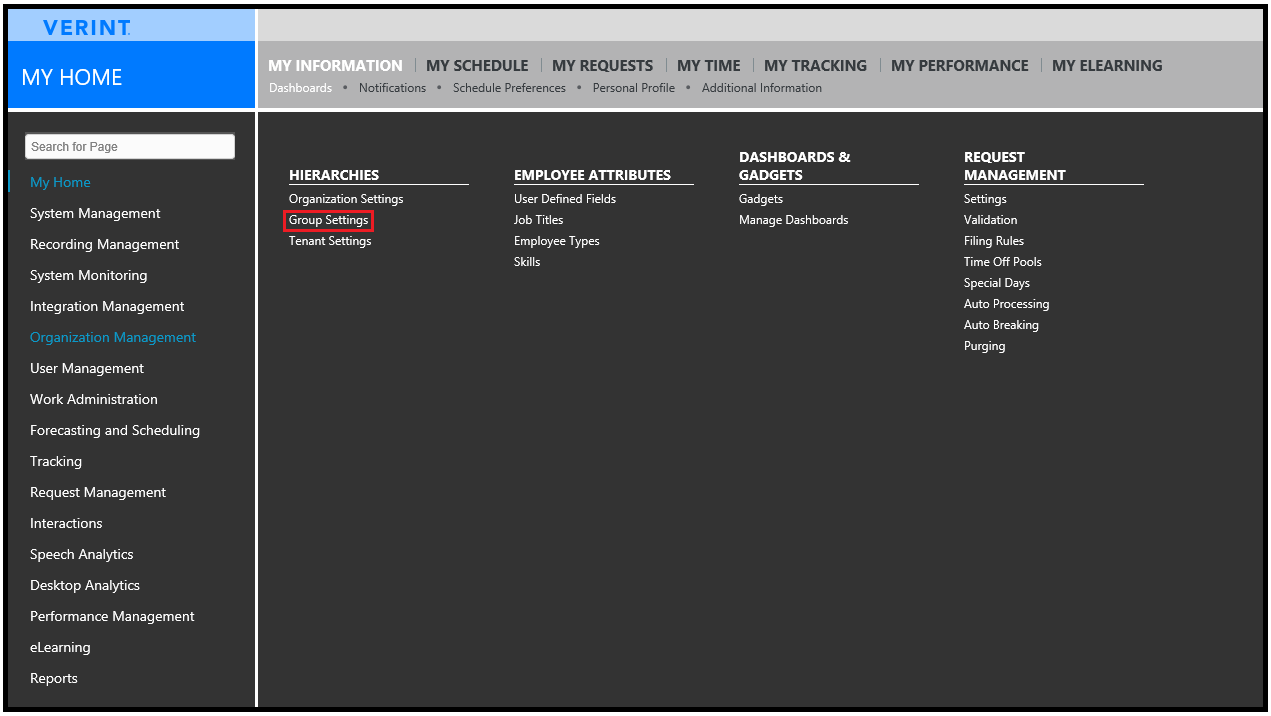Select My Home in the sidebar

60,182
